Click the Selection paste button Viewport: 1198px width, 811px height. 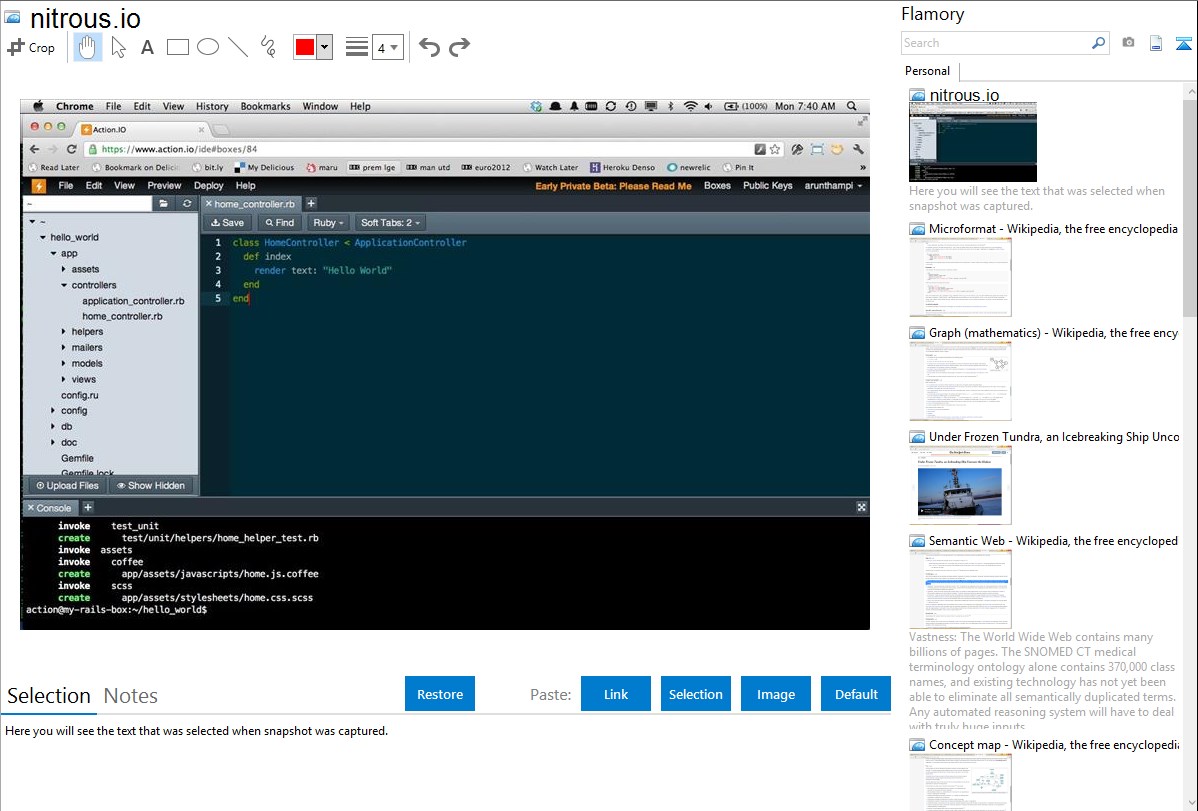[x=696, y=693]
